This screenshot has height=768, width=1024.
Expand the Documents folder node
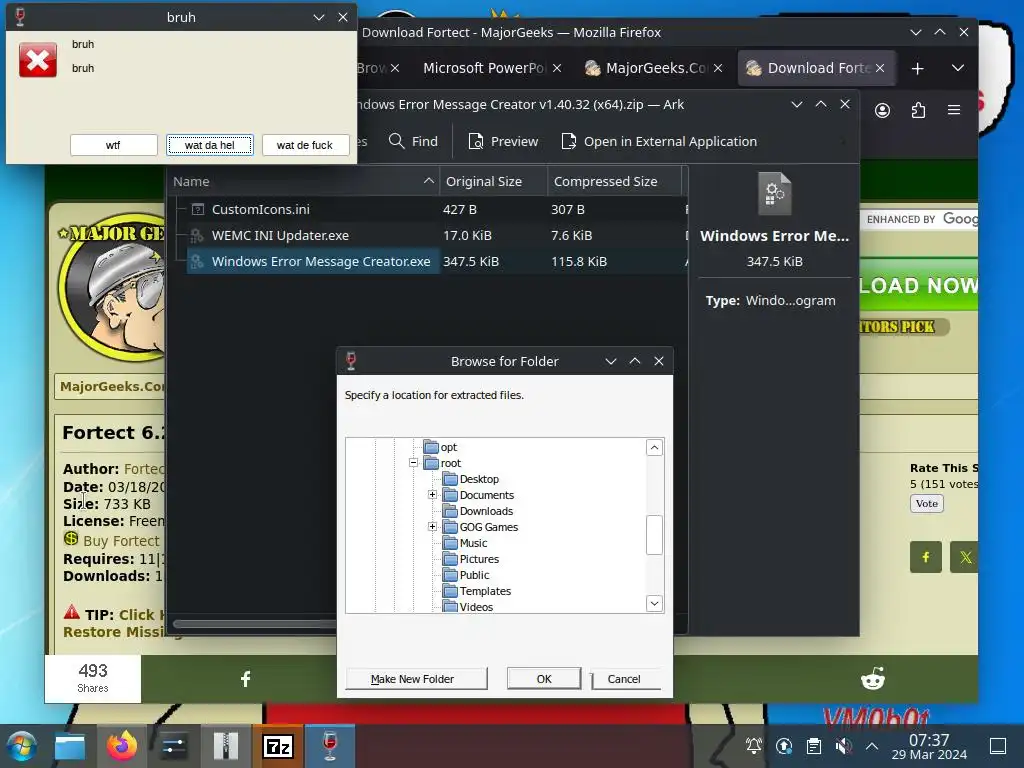(432, 494)
